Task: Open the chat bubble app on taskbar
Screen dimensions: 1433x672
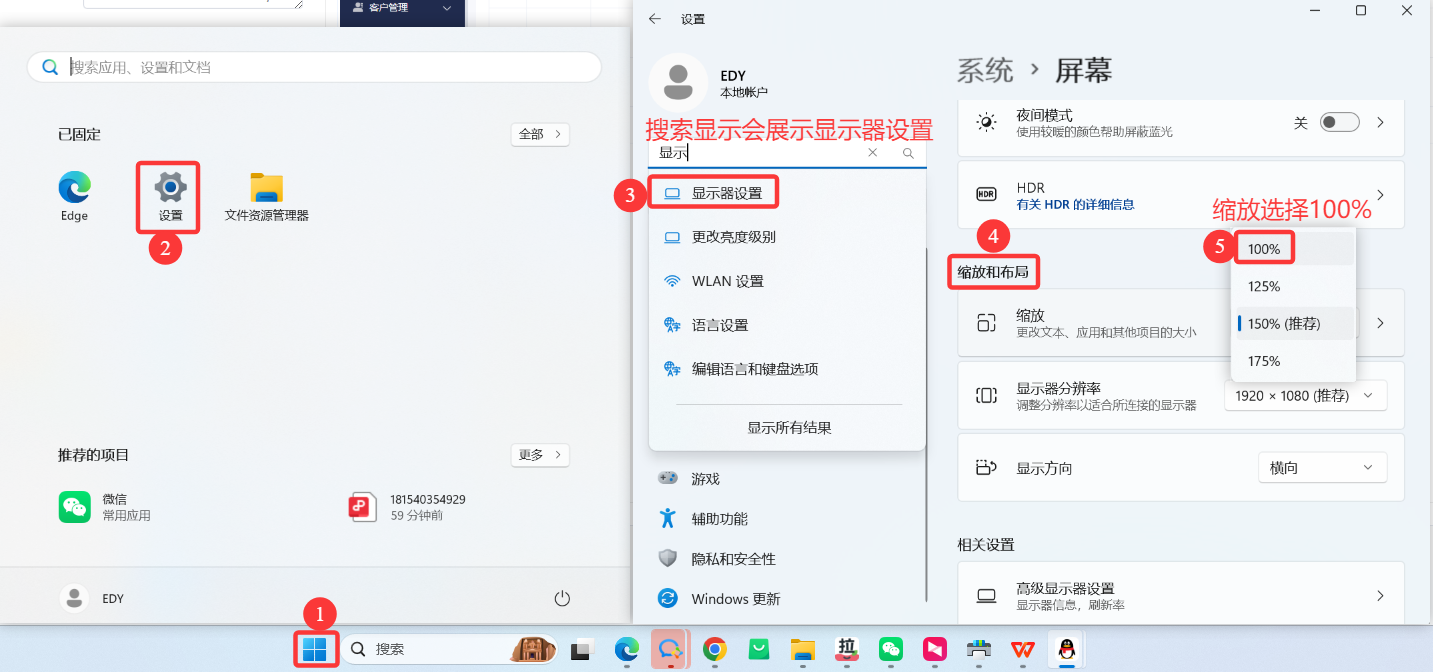Action: coord(669,650)
